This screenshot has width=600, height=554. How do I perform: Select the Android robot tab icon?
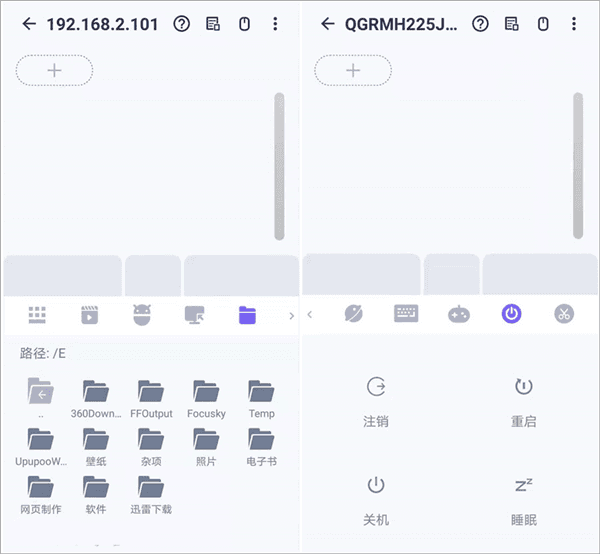click(142, 315)
